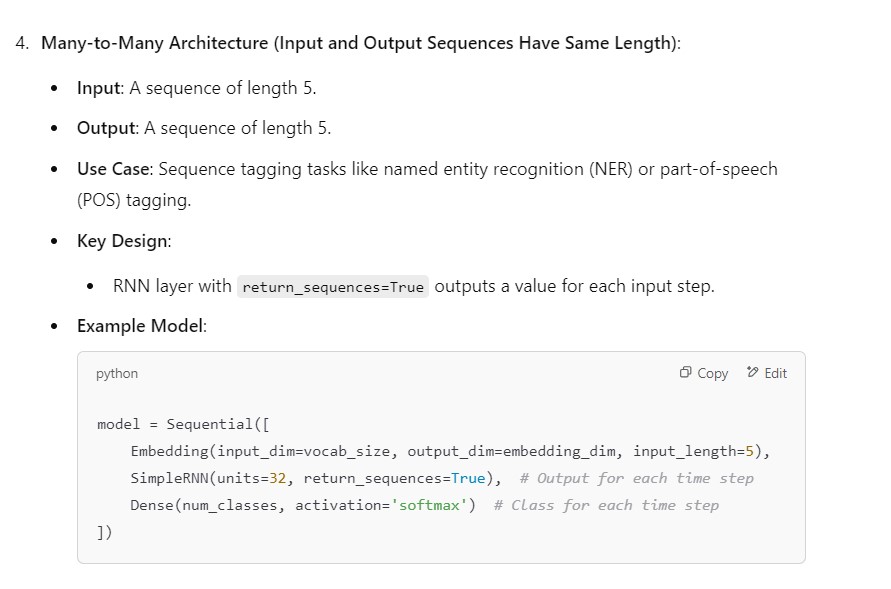891x589 pixels.
Task: Click the inline return_sequences=True code chip
Action: 333,287
